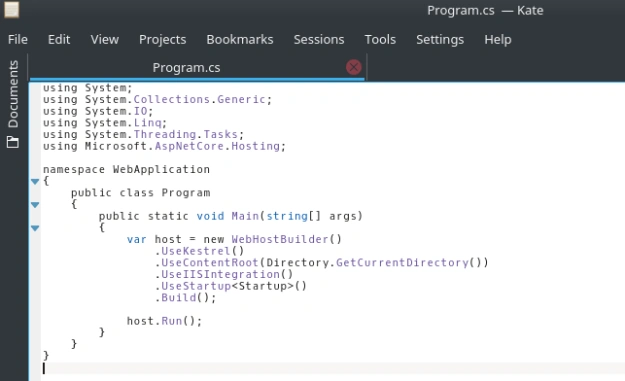This screenshot has width=625, height=381.
Task: Click the '.UseIISIntegration()' line
Action: tap(224, 275)
